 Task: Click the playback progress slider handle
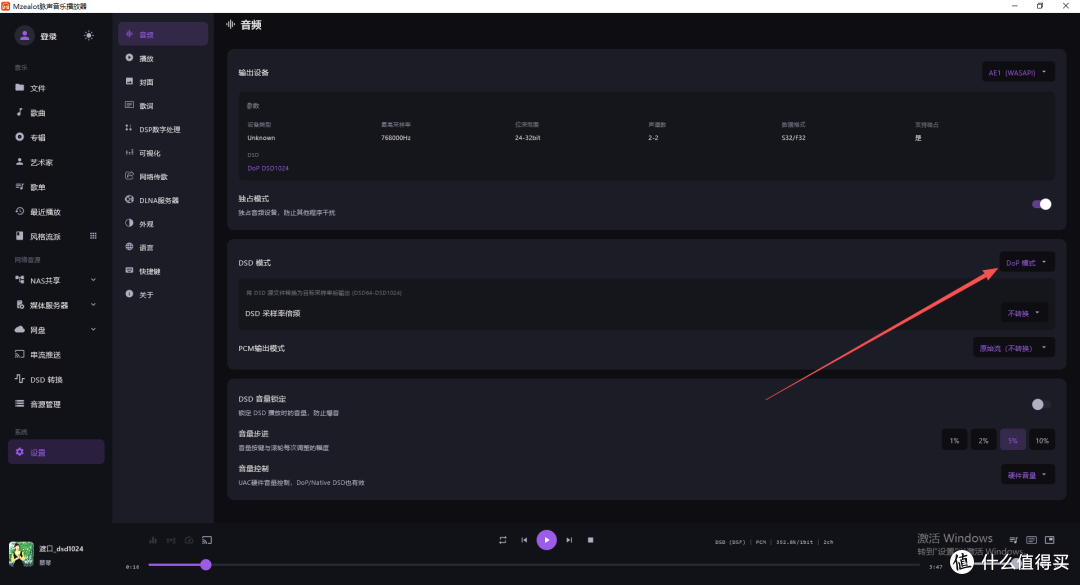pyautogui.click(x=206, y=565)
